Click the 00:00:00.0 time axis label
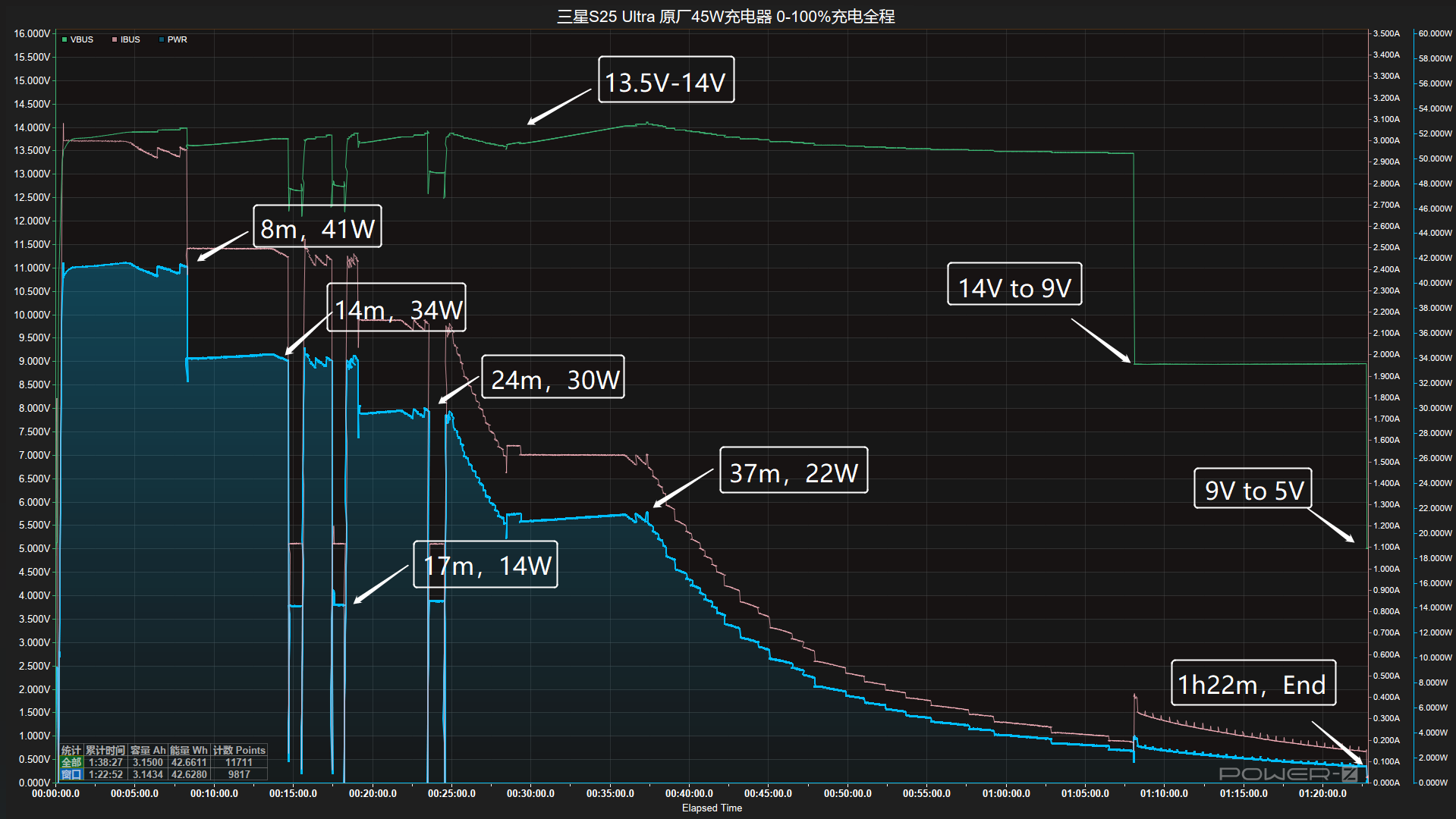 click(55, 793)
